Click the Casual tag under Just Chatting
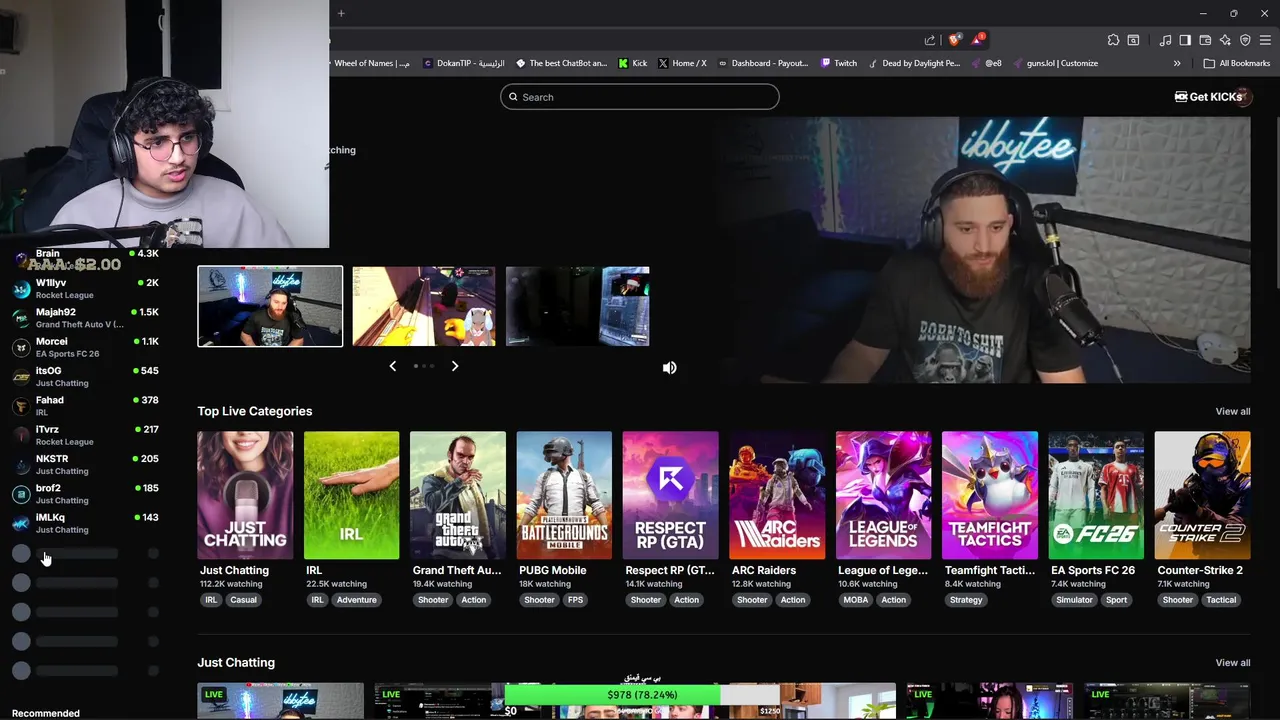This screenshot has height=720, width=1280. pos(243,600)
